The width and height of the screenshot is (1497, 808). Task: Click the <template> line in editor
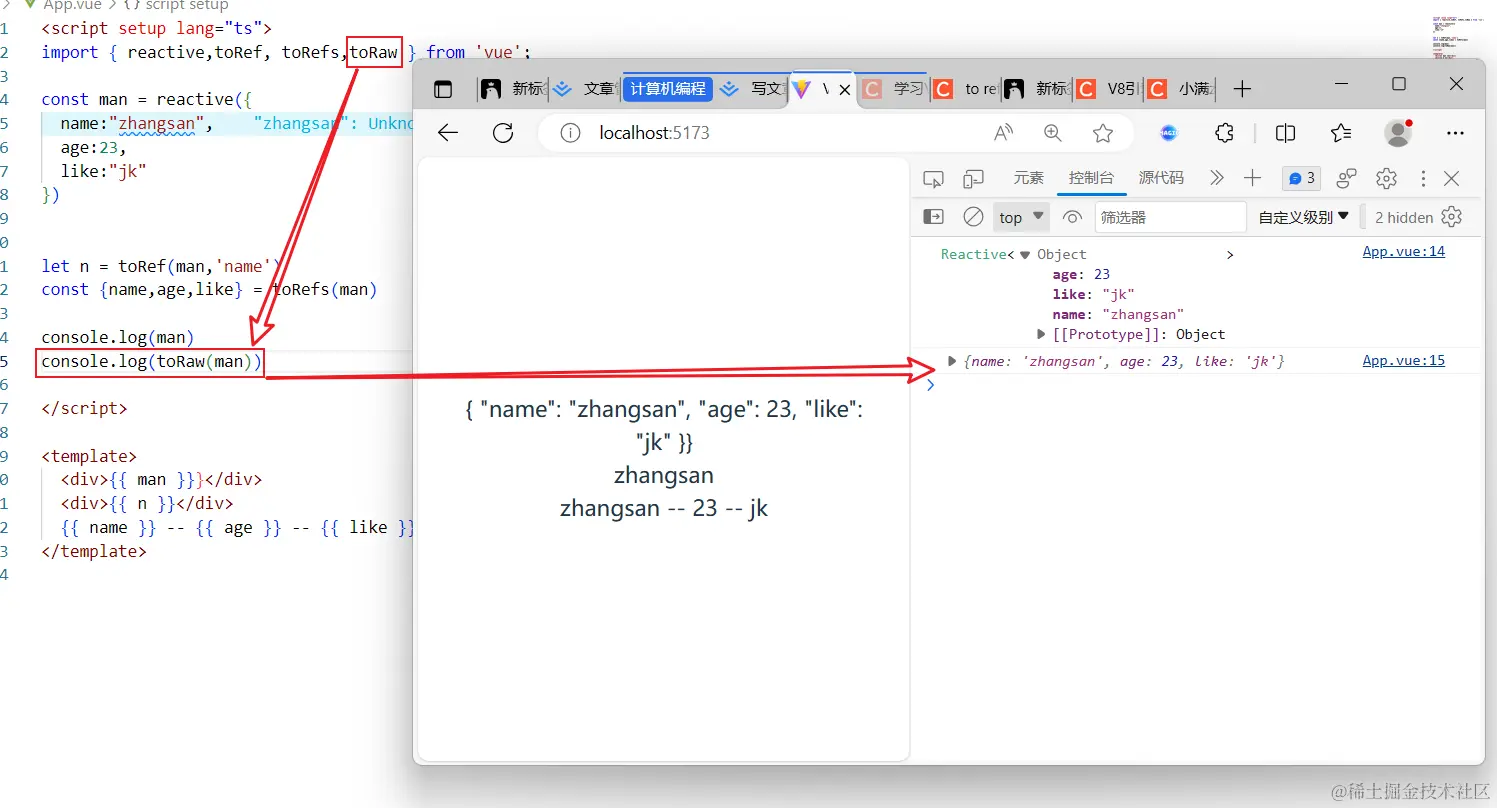[90, 456]
